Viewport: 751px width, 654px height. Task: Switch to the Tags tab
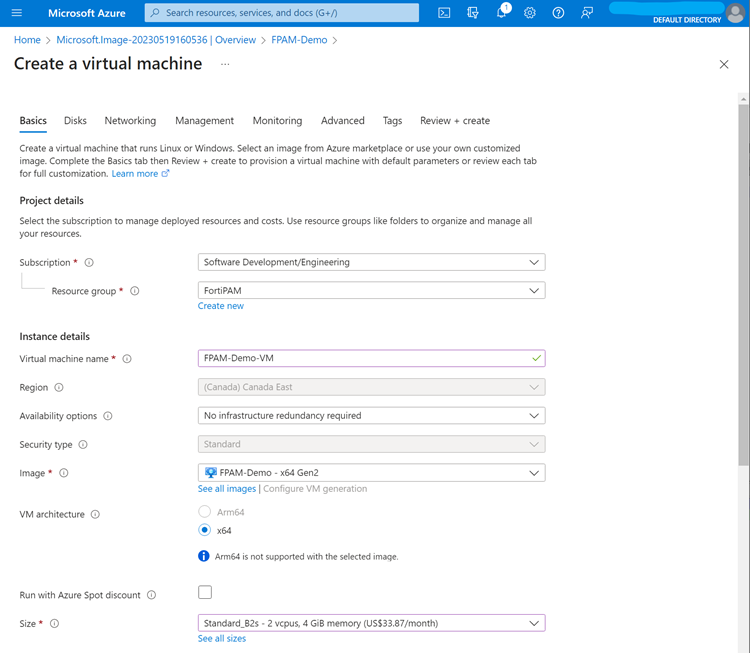392,121
